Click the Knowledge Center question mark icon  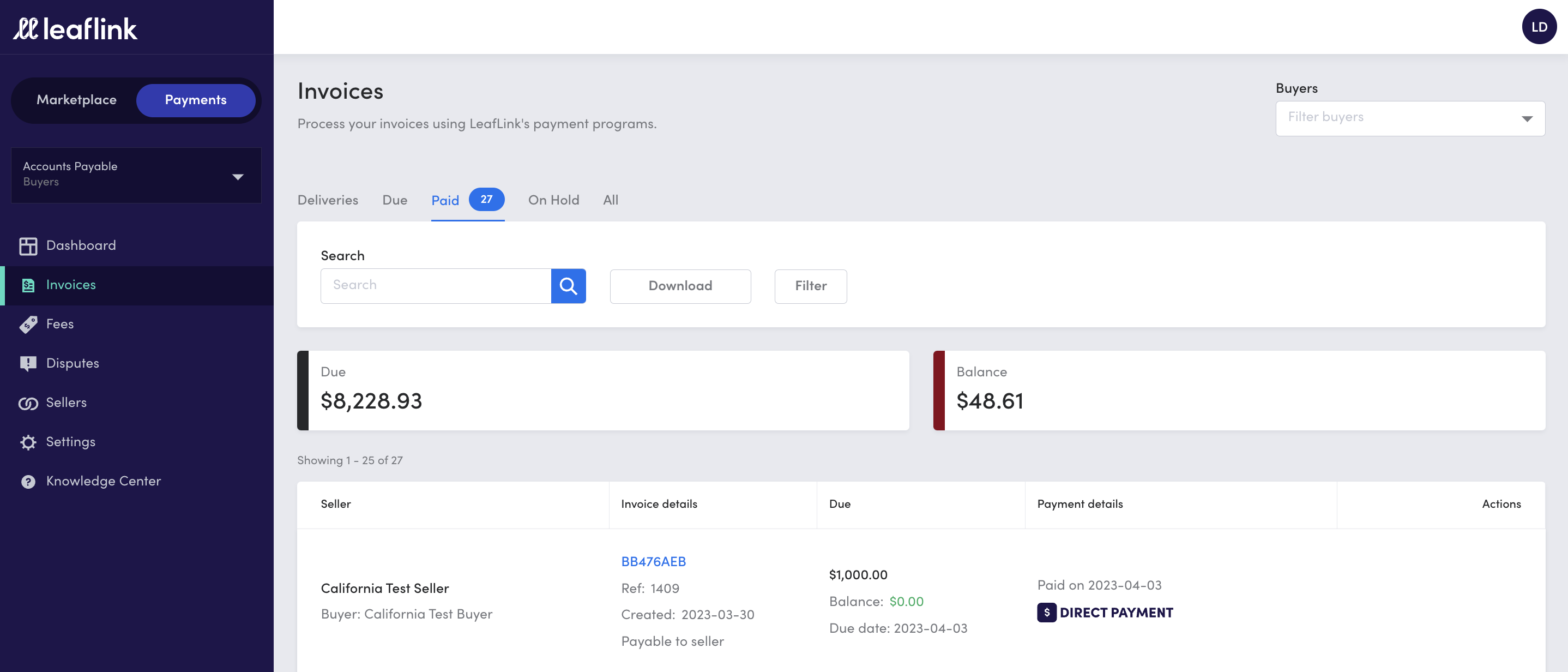point(28,481)
